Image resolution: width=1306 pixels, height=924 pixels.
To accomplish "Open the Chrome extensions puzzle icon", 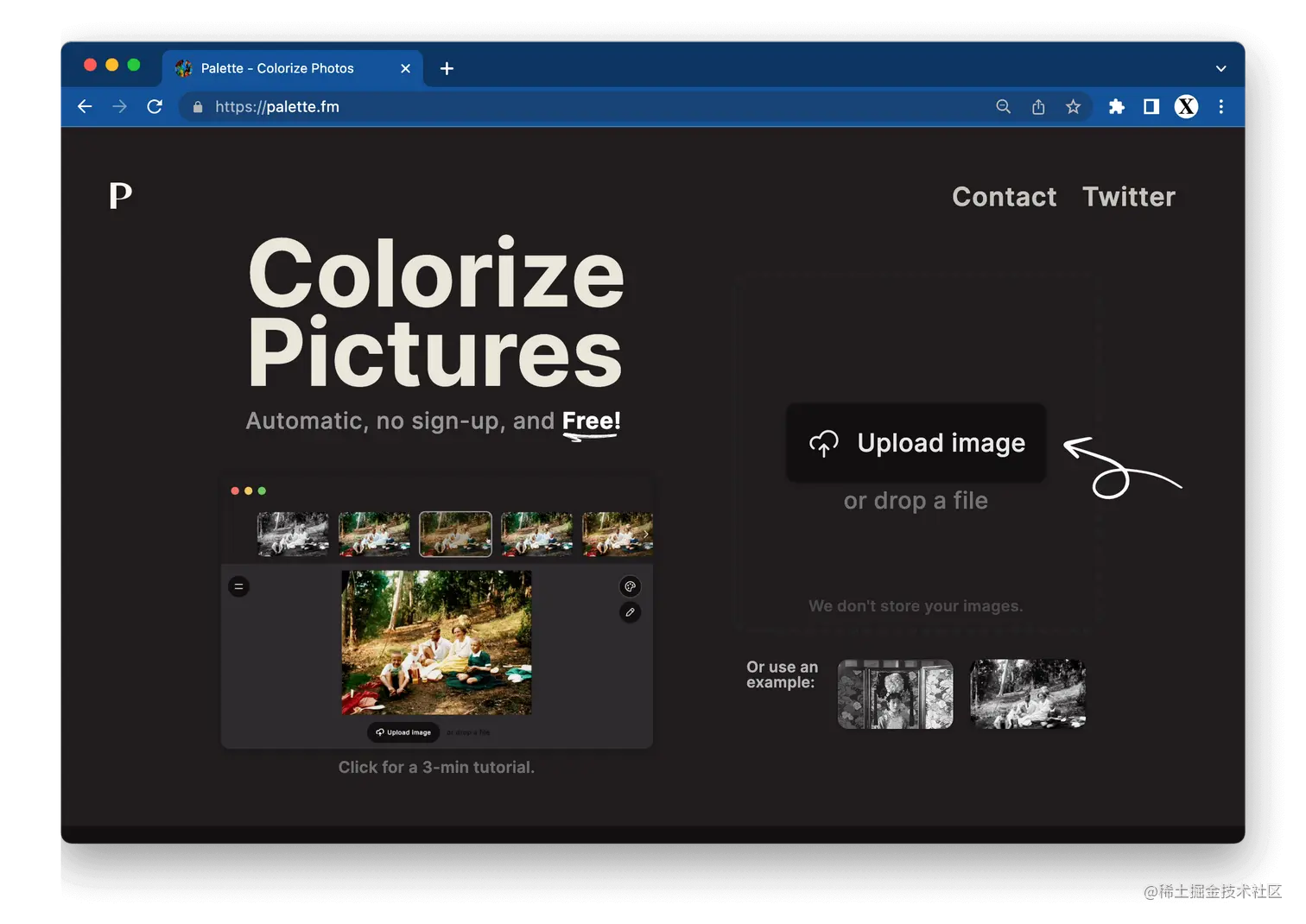I will click(1116, 106).
